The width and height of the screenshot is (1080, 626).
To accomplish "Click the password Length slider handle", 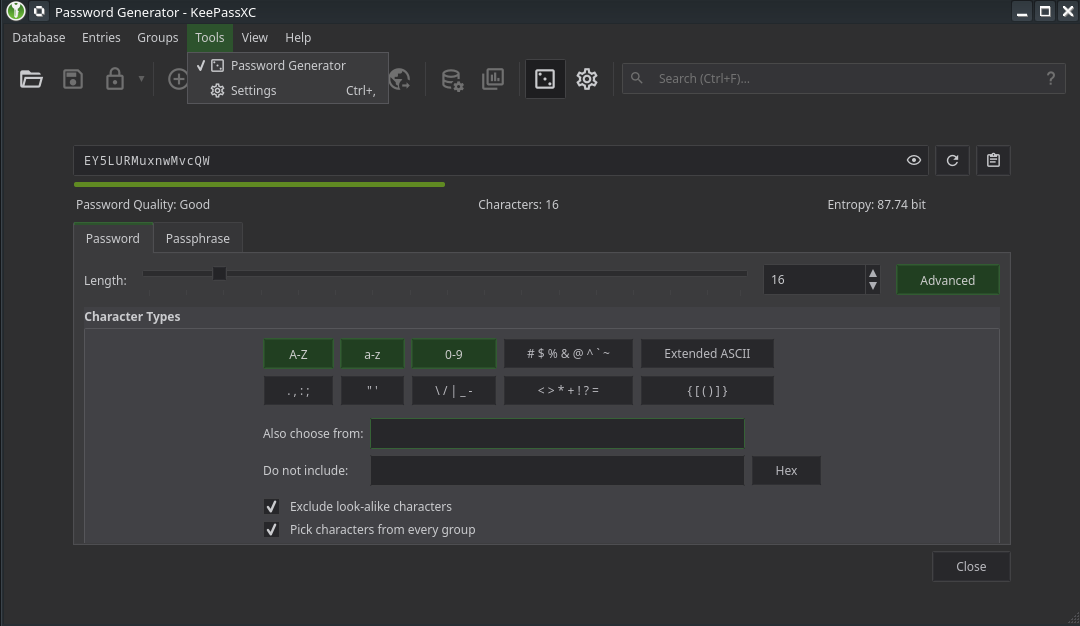I will [219, 273].
